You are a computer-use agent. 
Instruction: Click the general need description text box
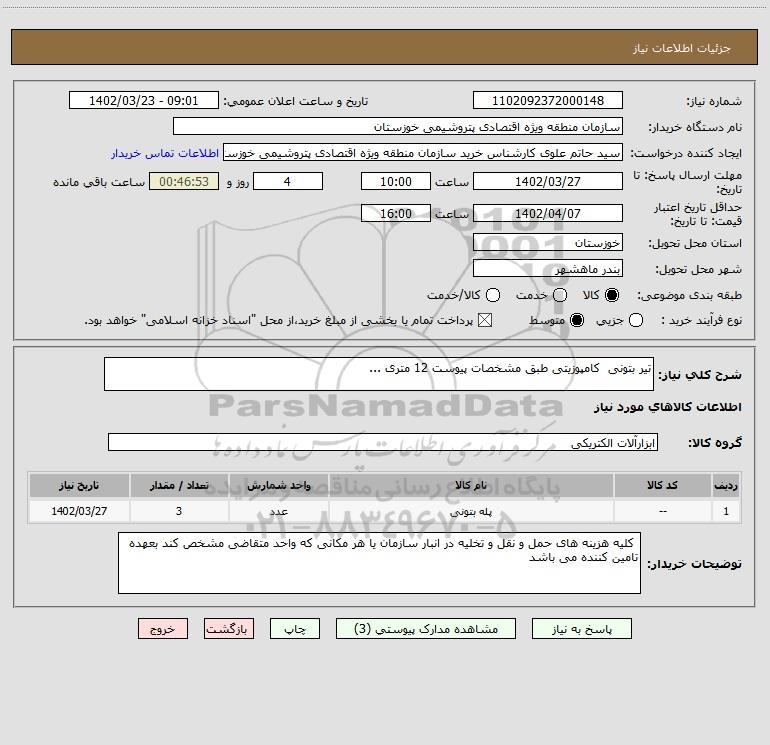coord(379,374)
